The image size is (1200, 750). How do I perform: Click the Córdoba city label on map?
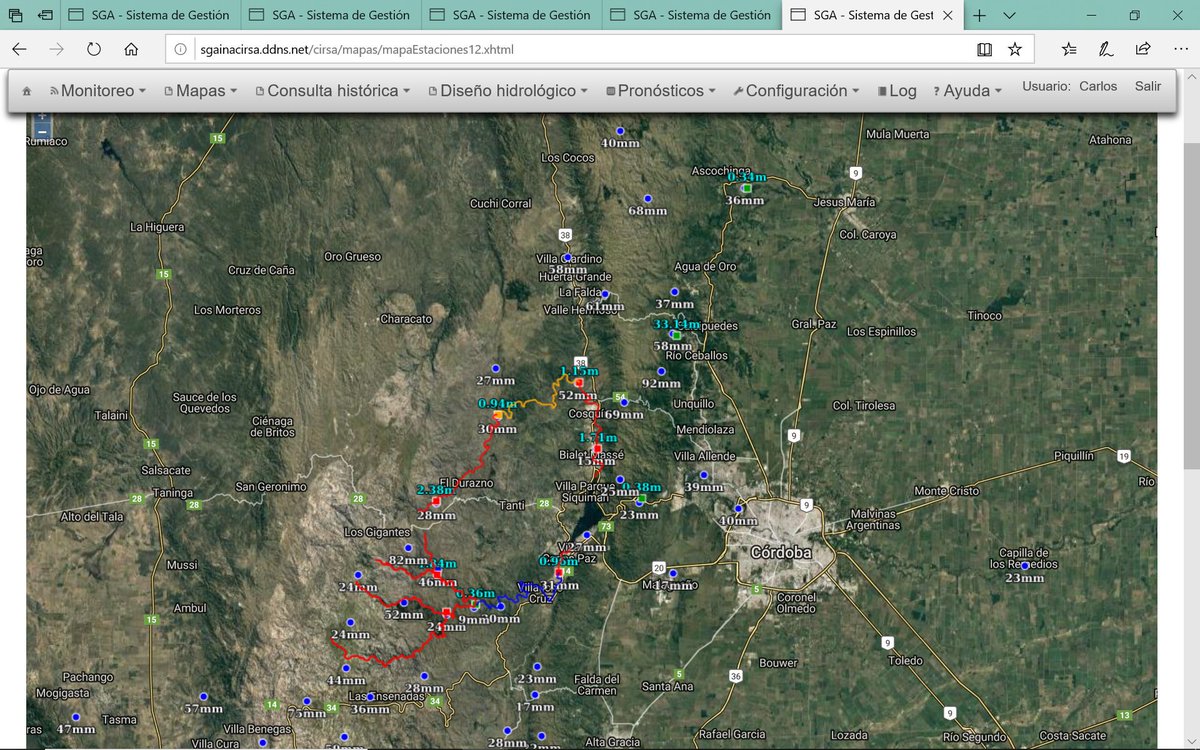tap(781, 553)
